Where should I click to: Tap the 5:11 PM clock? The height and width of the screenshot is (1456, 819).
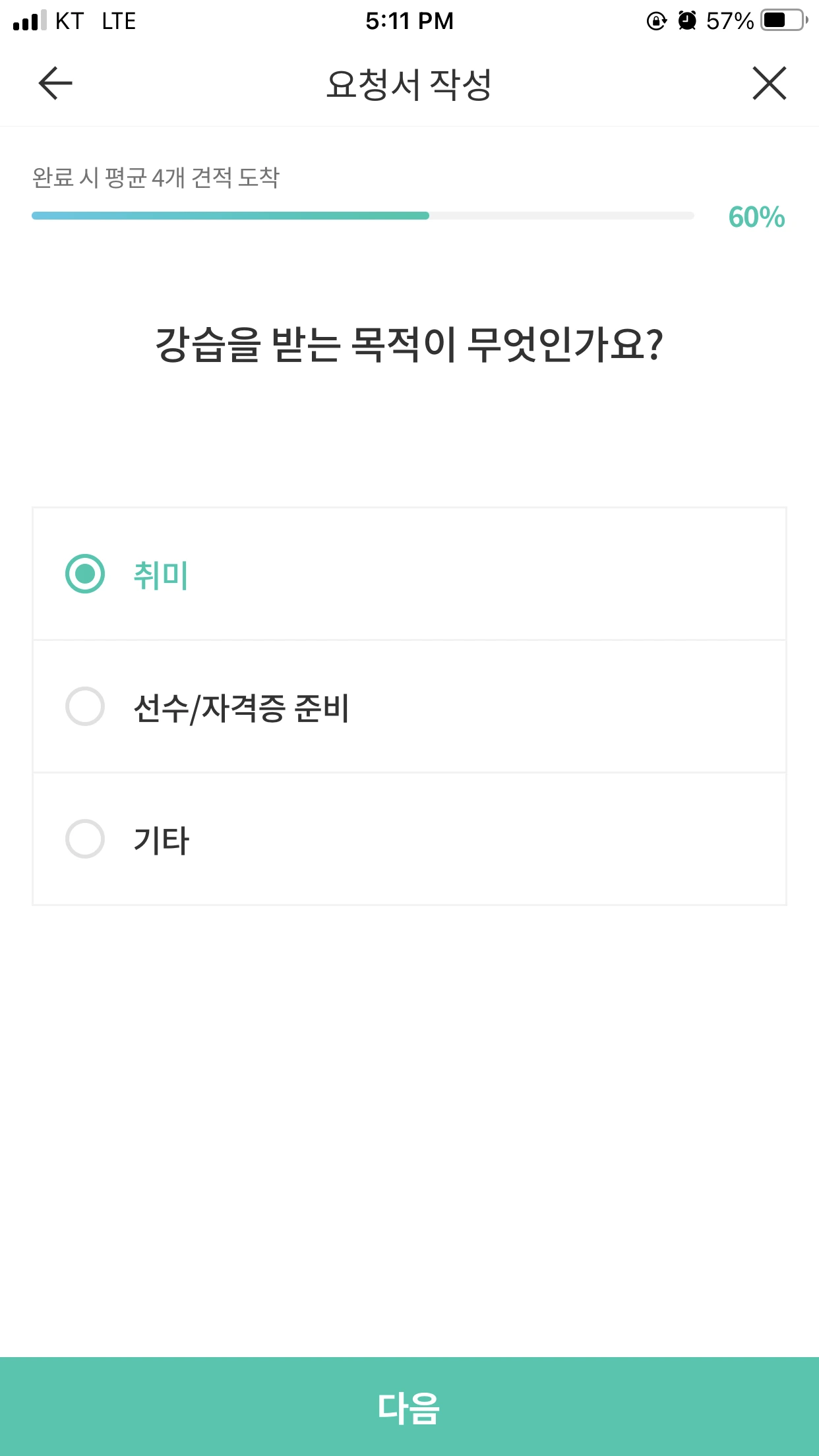tap(409, 21)
